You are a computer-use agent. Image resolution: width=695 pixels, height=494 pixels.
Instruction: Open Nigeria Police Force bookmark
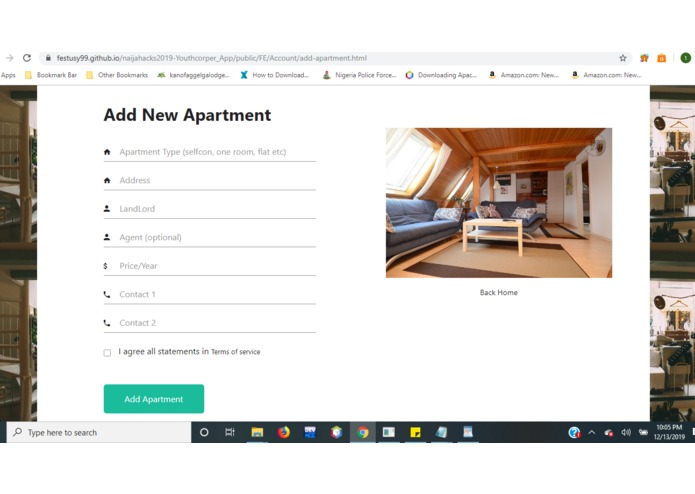click(x=359, y=75)
